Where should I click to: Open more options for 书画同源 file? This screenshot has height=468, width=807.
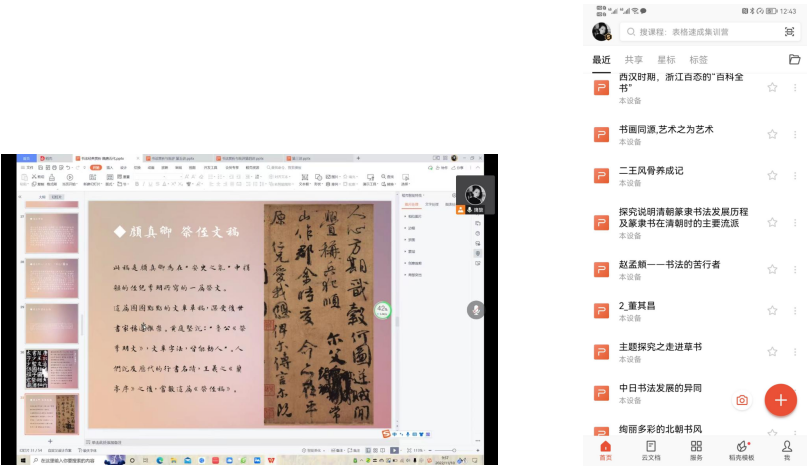click(795, 134)
